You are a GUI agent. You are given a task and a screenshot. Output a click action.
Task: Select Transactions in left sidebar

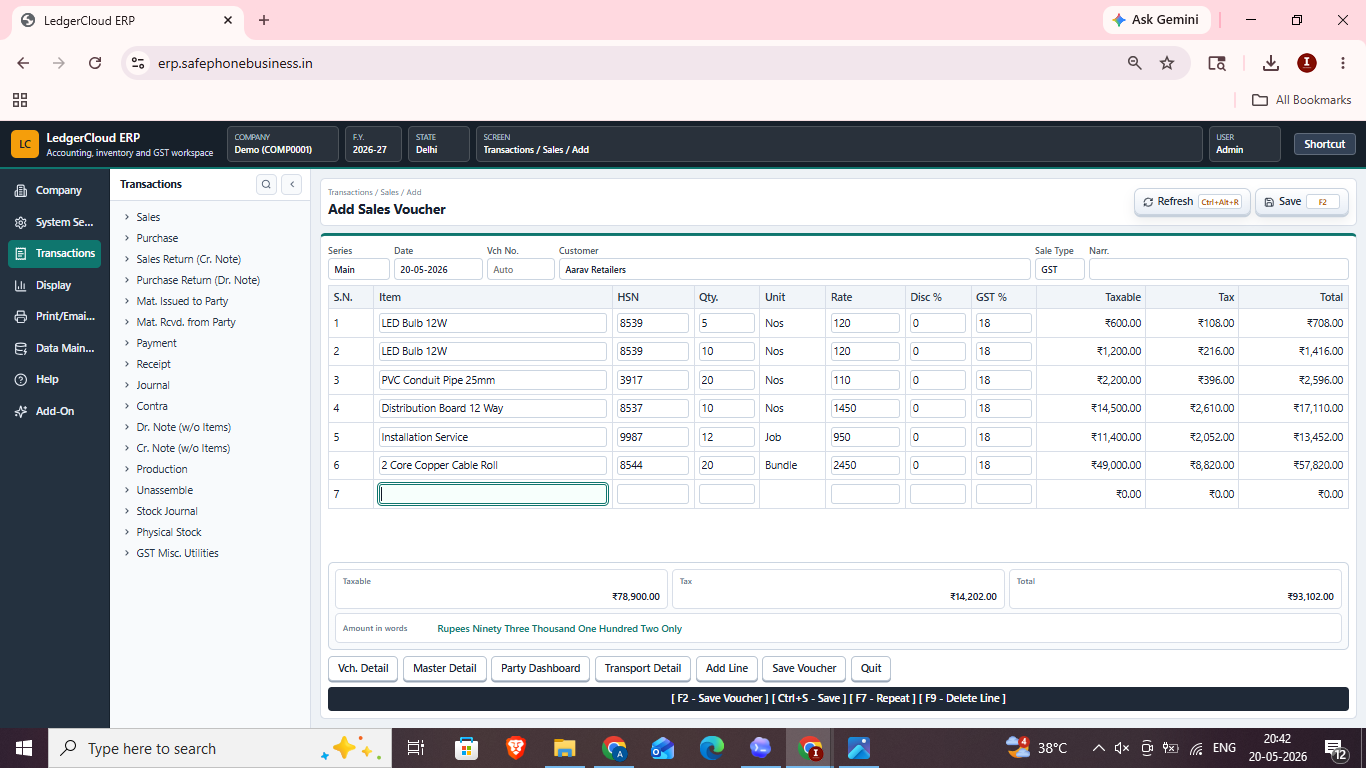[x=54, y=253]
